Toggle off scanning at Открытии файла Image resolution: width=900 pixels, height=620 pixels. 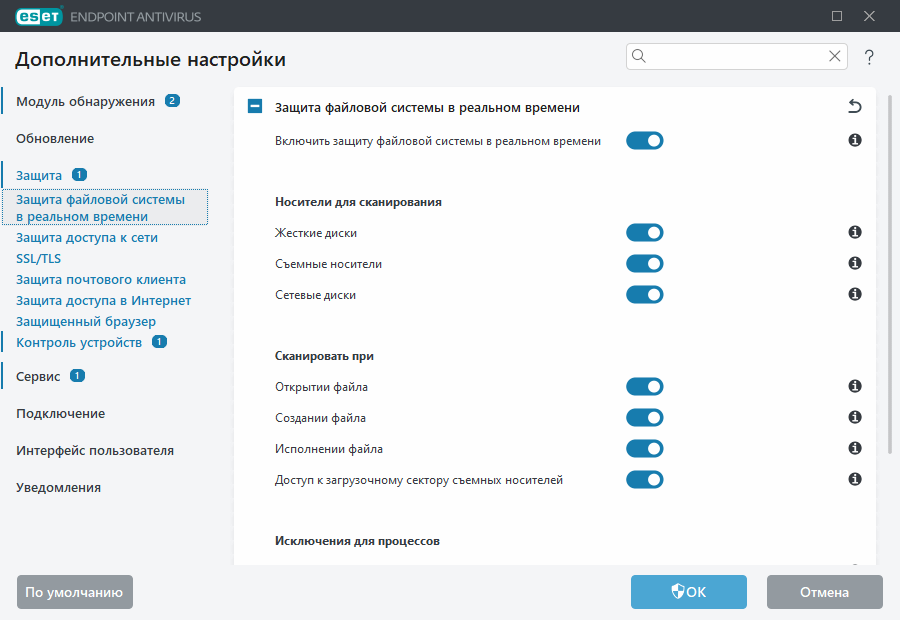point(644,386)
